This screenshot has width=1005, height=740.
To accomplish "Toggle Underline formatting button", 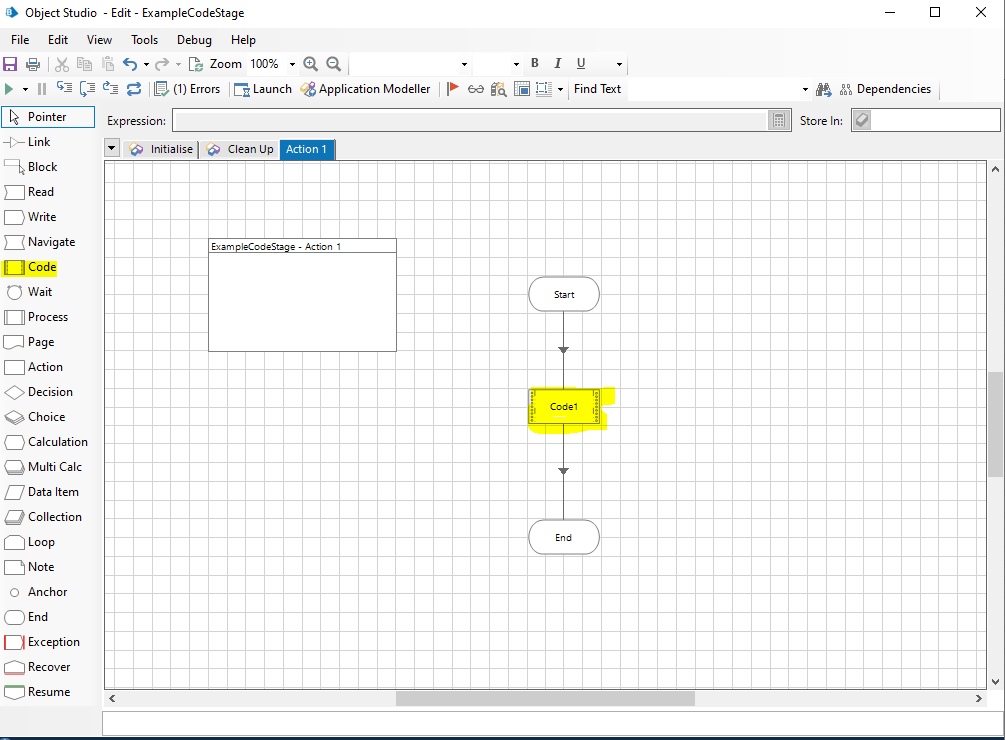I will click(x=581, y=63).
